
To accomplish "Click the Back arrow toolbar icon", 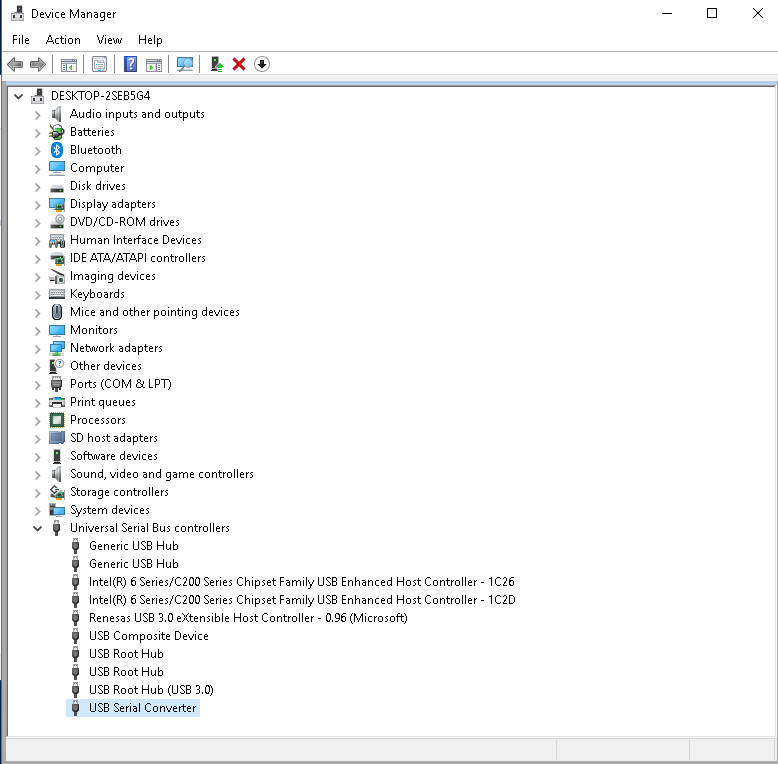I will click(15, 64).
